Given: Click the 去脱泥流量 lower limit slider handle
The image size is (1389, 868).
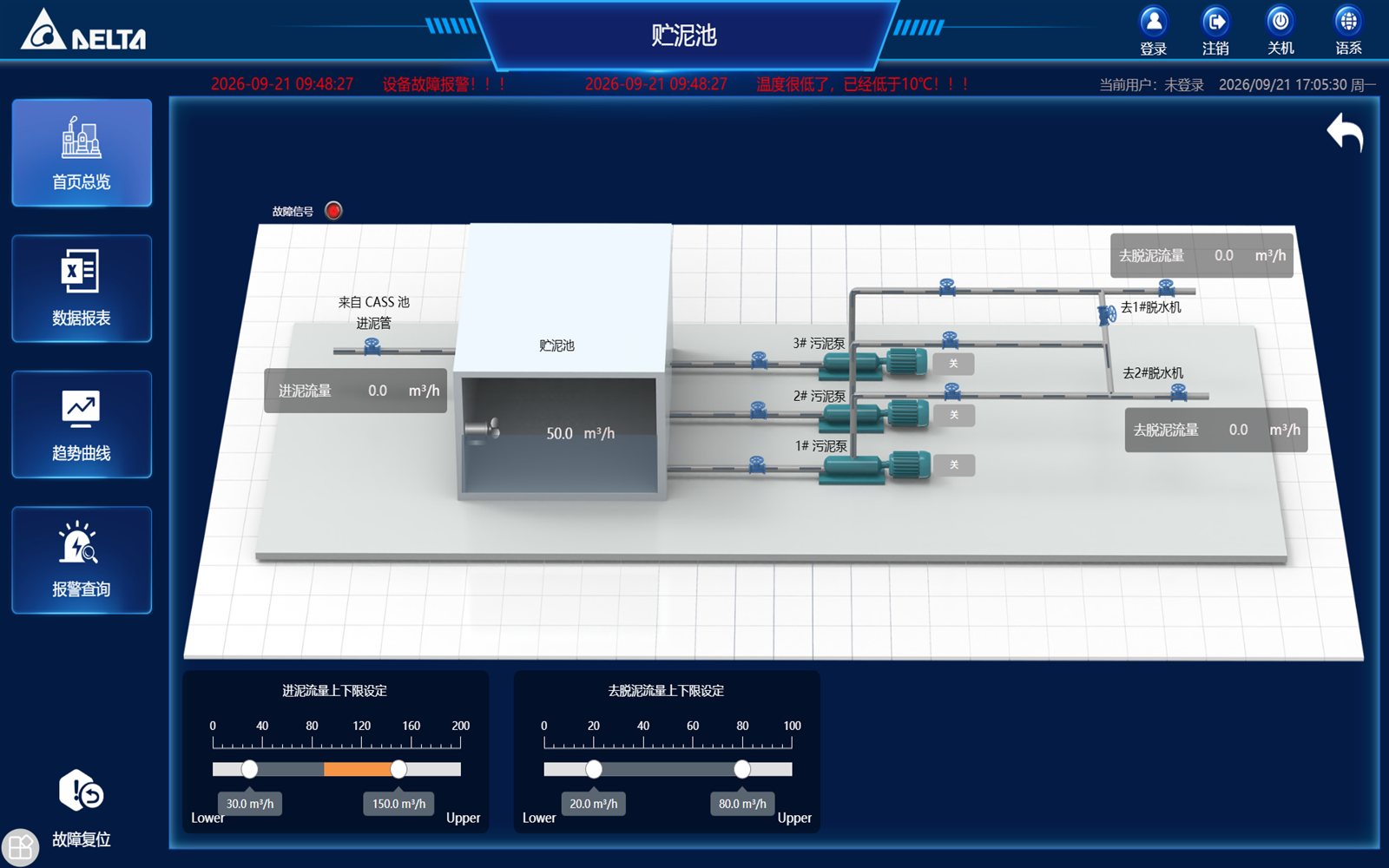Looking at the screenshot, I should coord(594,769).
